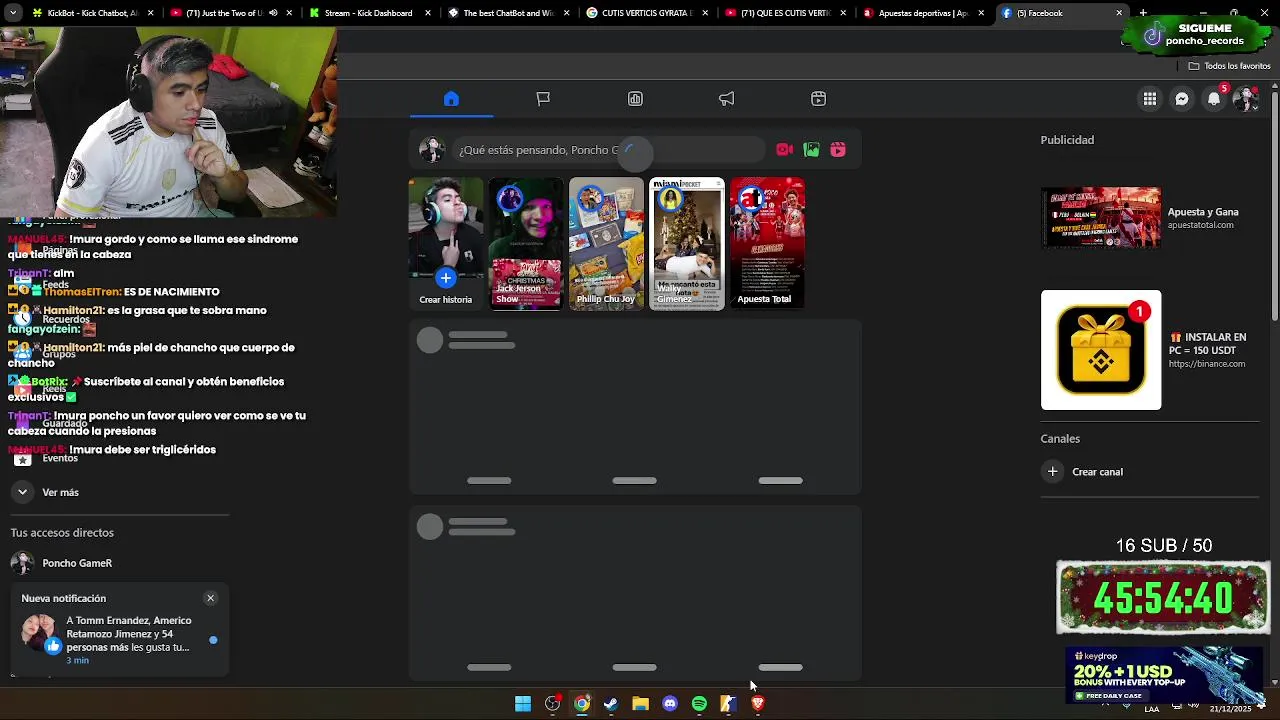Screen dimensions: 1280x720
Task: Click the blue plus on Crear historia
Action: (x=446, y=278)
